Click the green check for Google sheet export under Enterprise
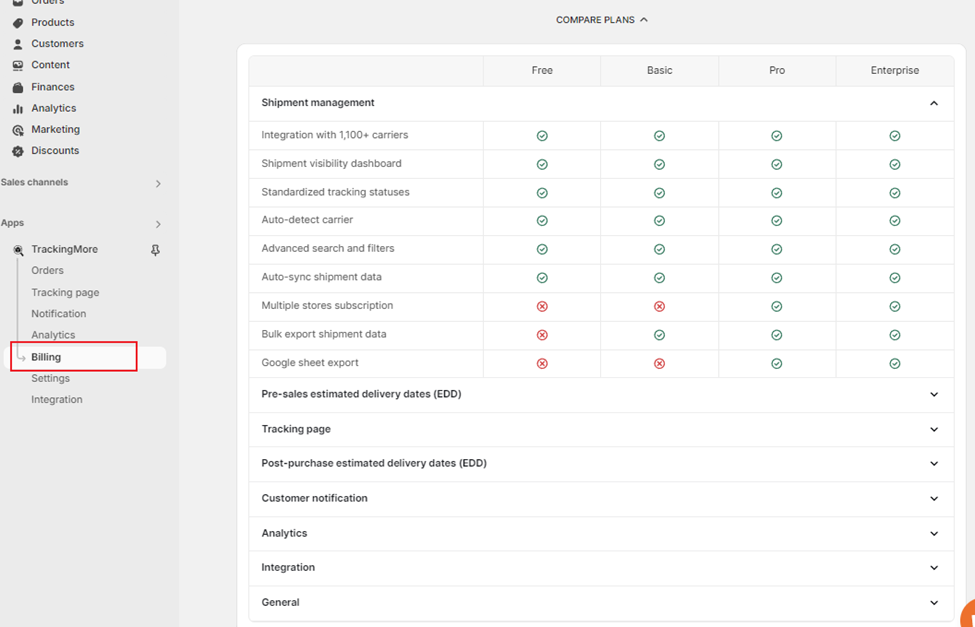The height and width of the screenshot is (627, 975). [x=893, y=363]
